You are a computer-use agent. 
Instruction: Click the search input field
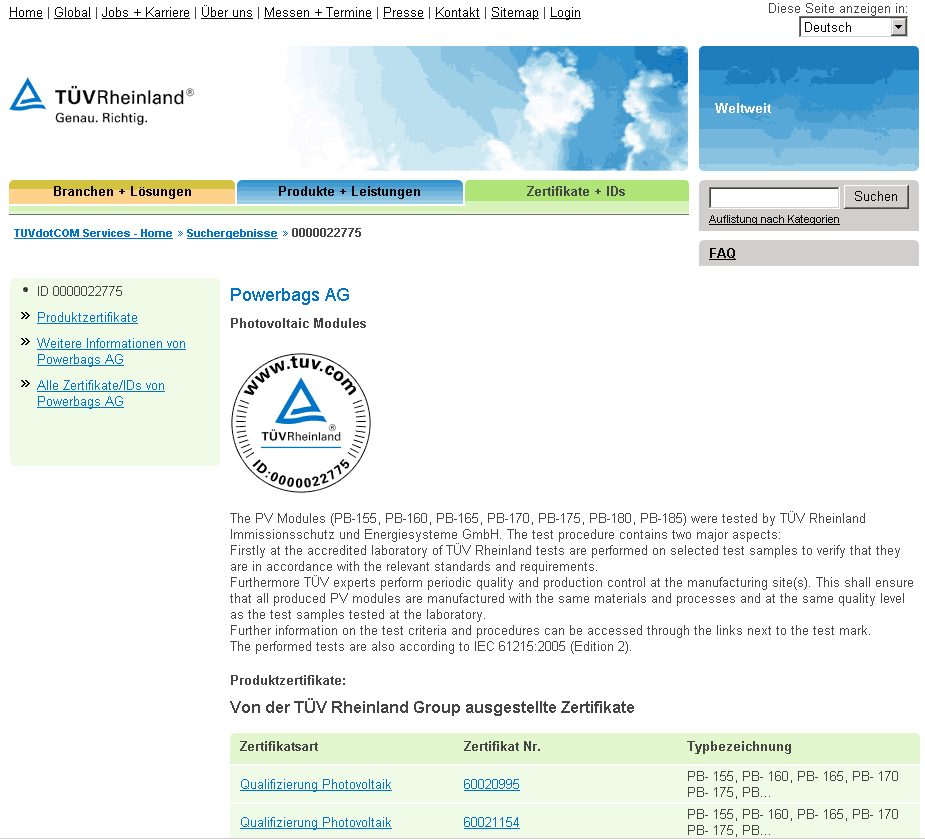(774, 197)
